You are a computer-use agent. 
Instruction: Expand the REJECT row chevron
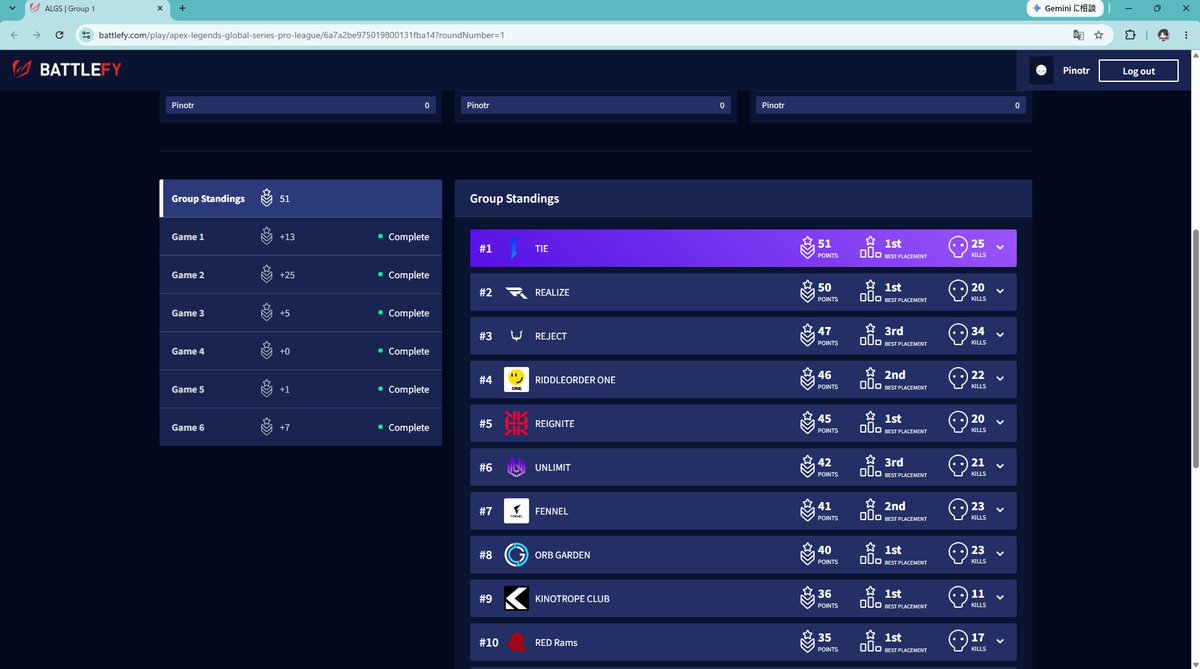pos(1000,336)
